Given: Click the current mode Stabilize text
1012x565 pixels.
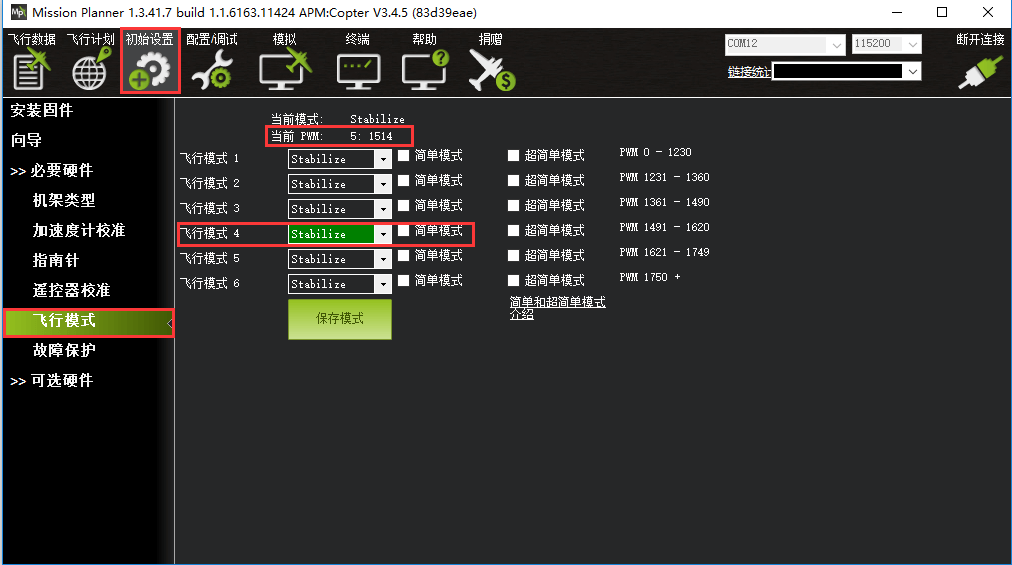Looking at the screenshot, I should tap(378, 119).
